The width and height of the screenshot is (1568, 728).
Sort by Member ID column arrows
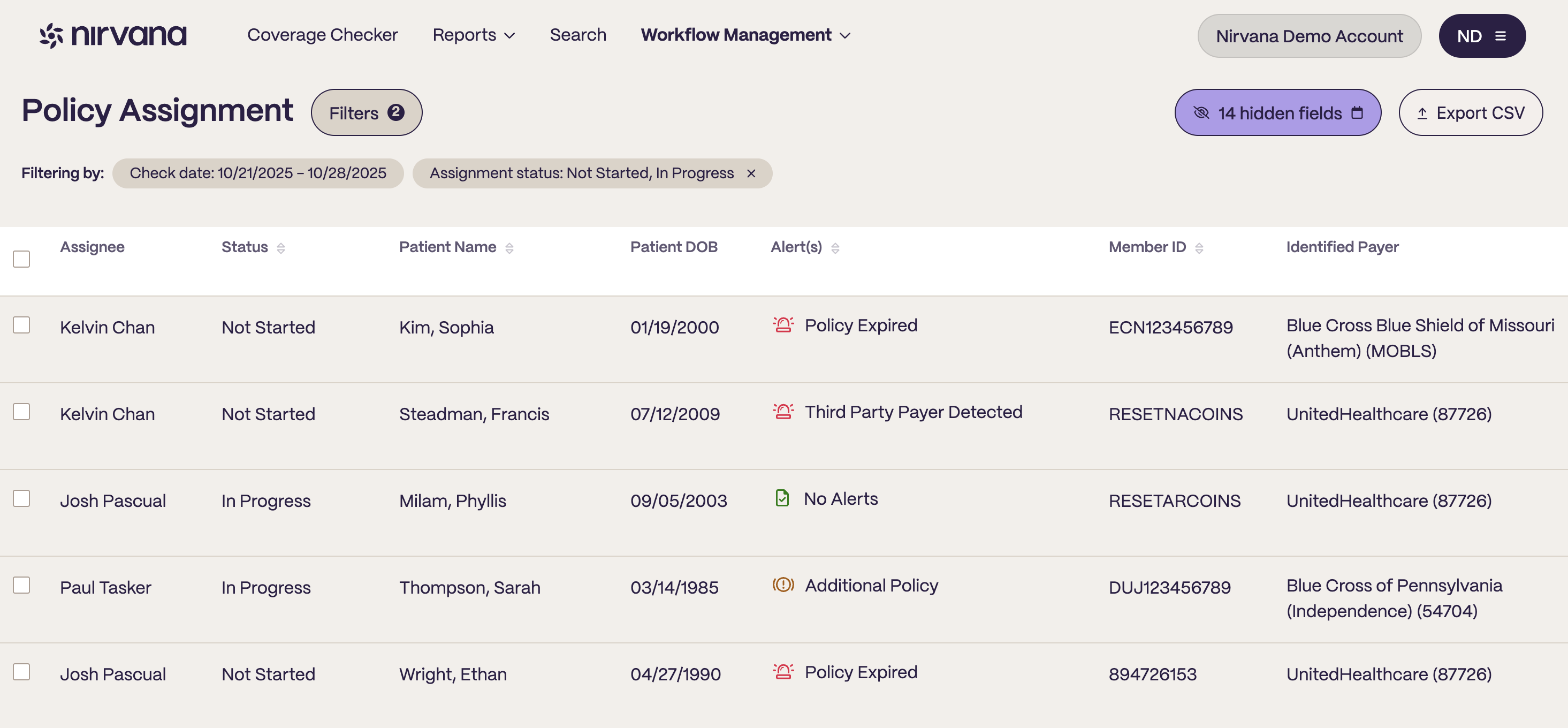[1199, 248]
